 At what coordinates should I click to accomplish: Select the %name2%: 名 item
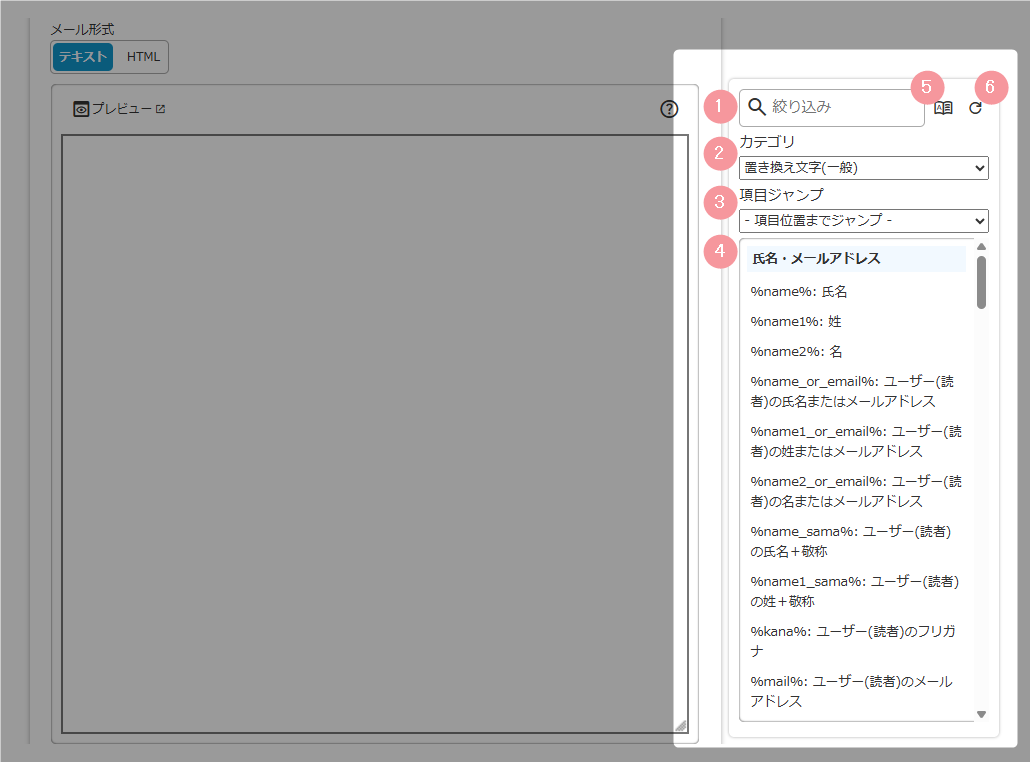pos(796,352)
